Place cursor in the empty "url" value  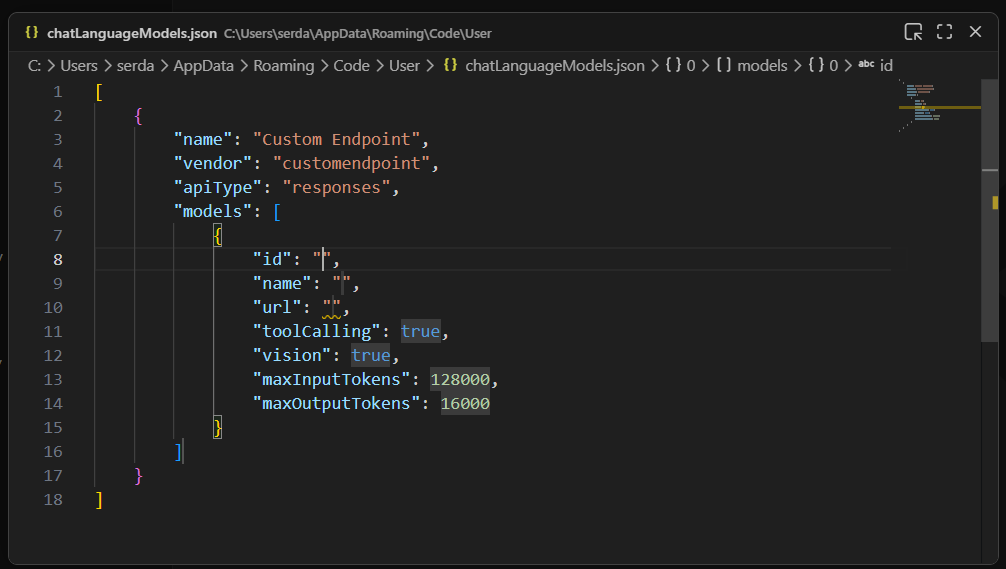[x=332, y=307]
